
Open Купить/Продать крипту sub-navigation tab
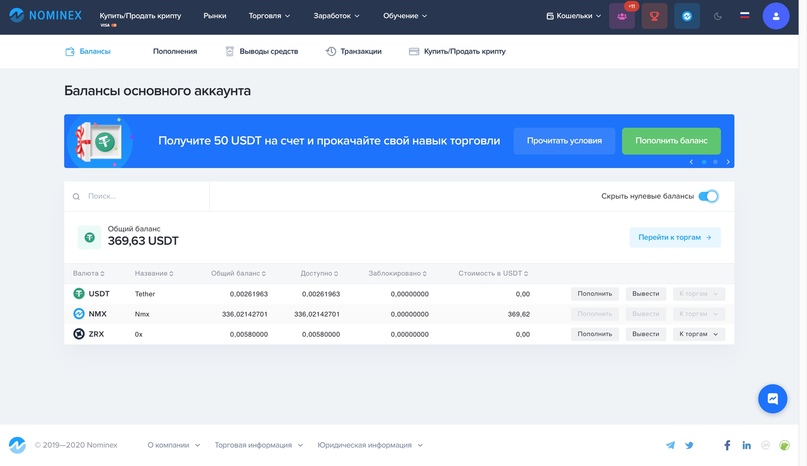457,51
